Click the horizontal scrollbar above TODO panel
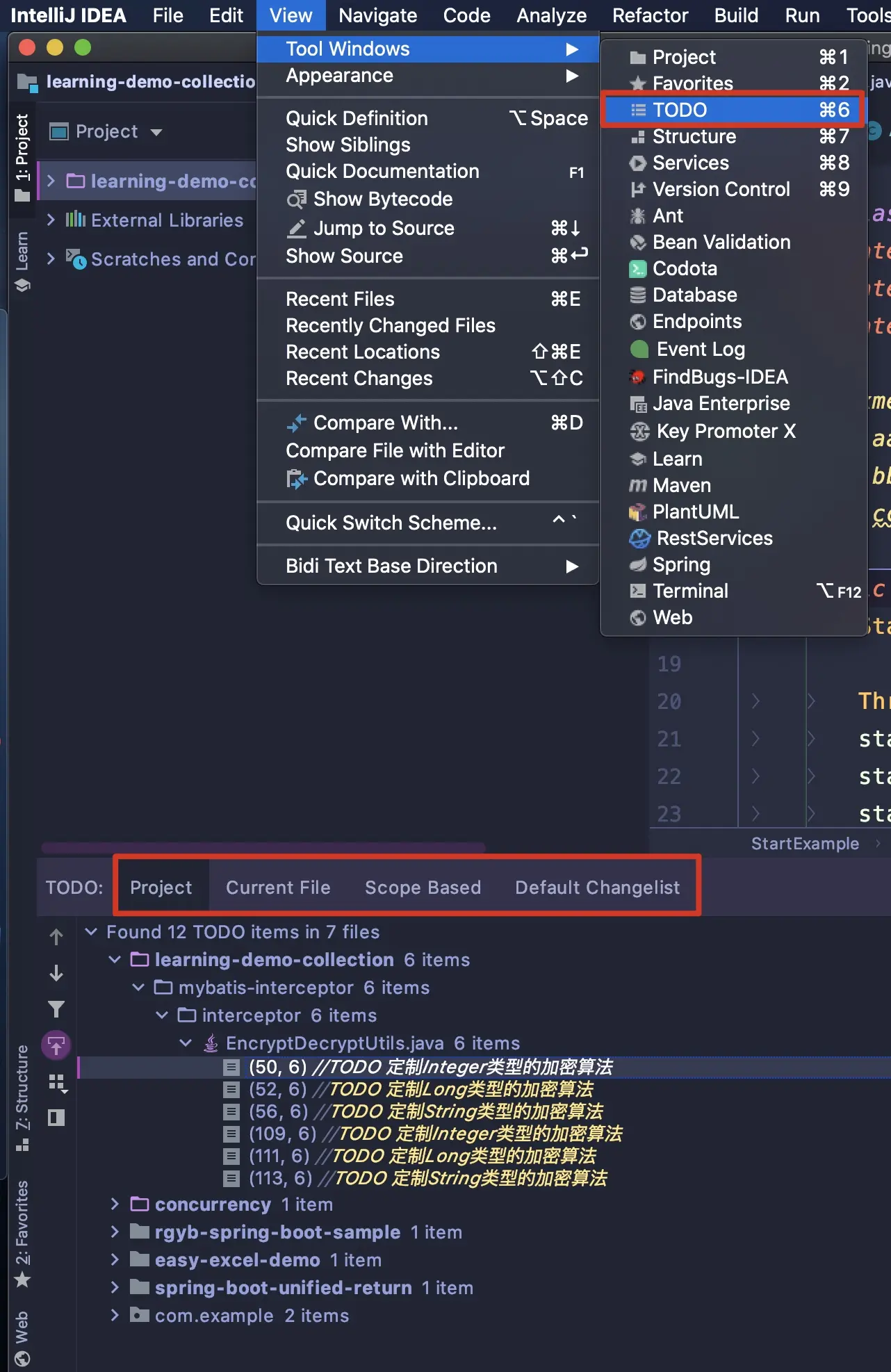The image size is (891, 1372). pos(263,847)
